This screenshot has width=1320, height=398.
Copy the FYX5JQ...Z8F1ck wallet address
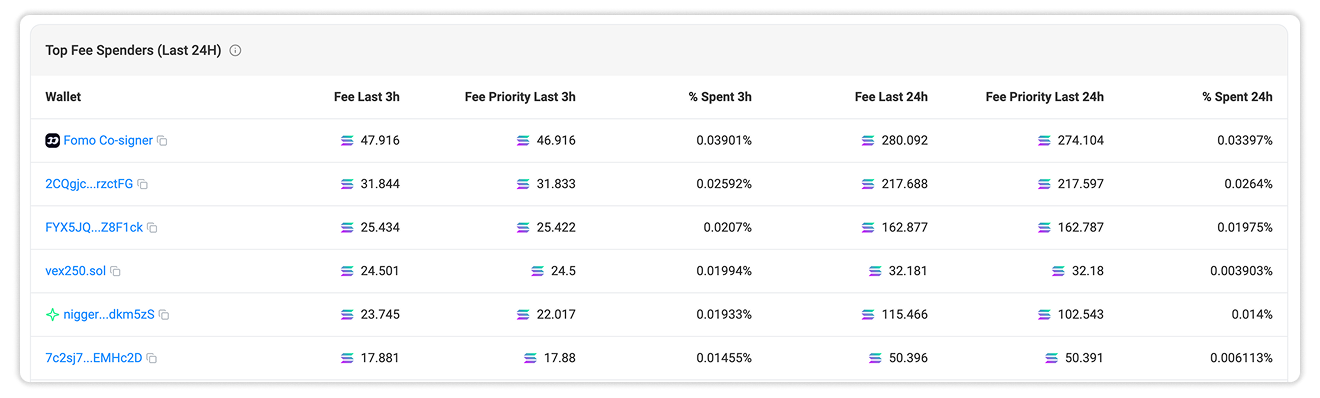[x=152, y=228]
